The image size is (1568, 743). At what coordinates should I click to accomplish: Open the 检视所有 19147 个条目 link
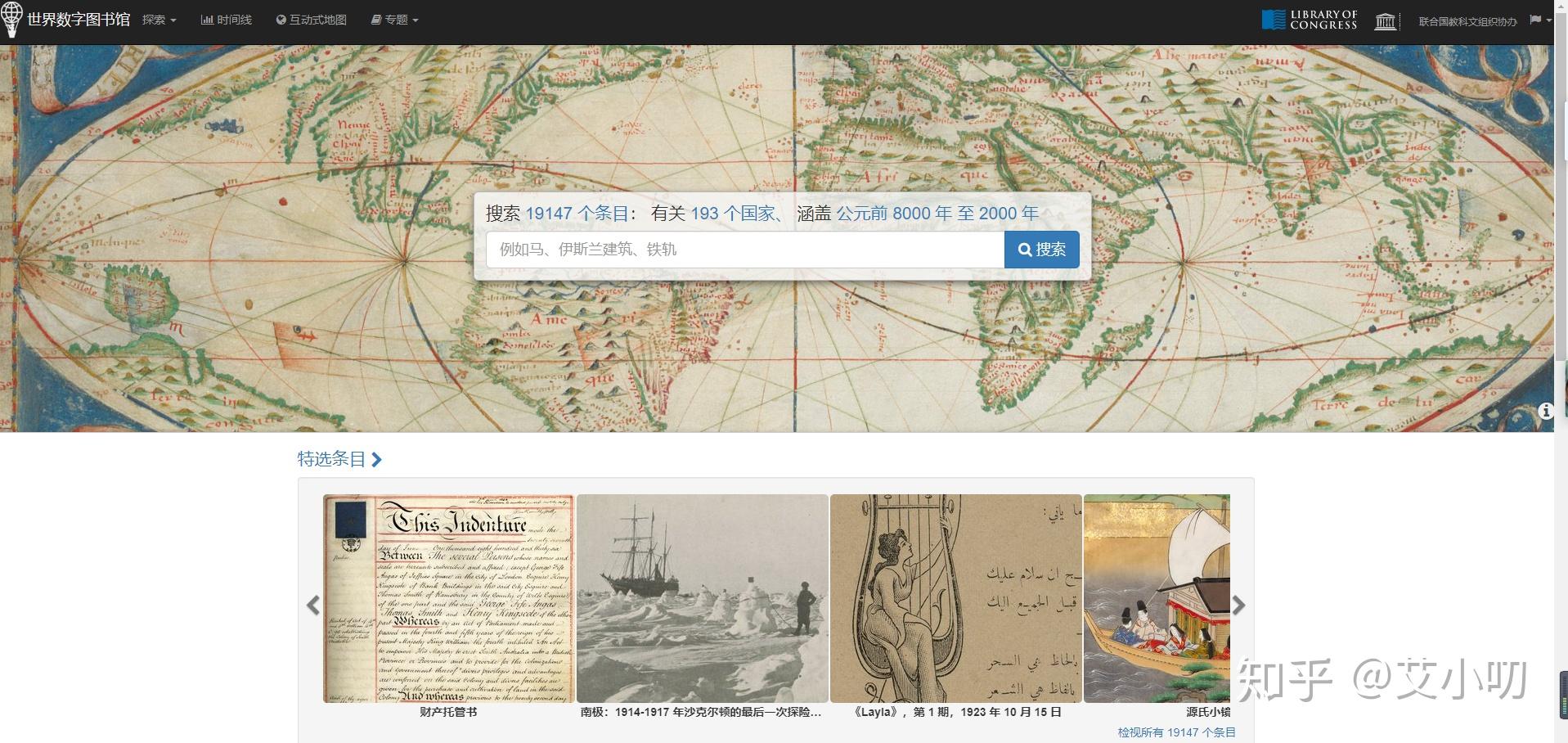[1176, 732]
